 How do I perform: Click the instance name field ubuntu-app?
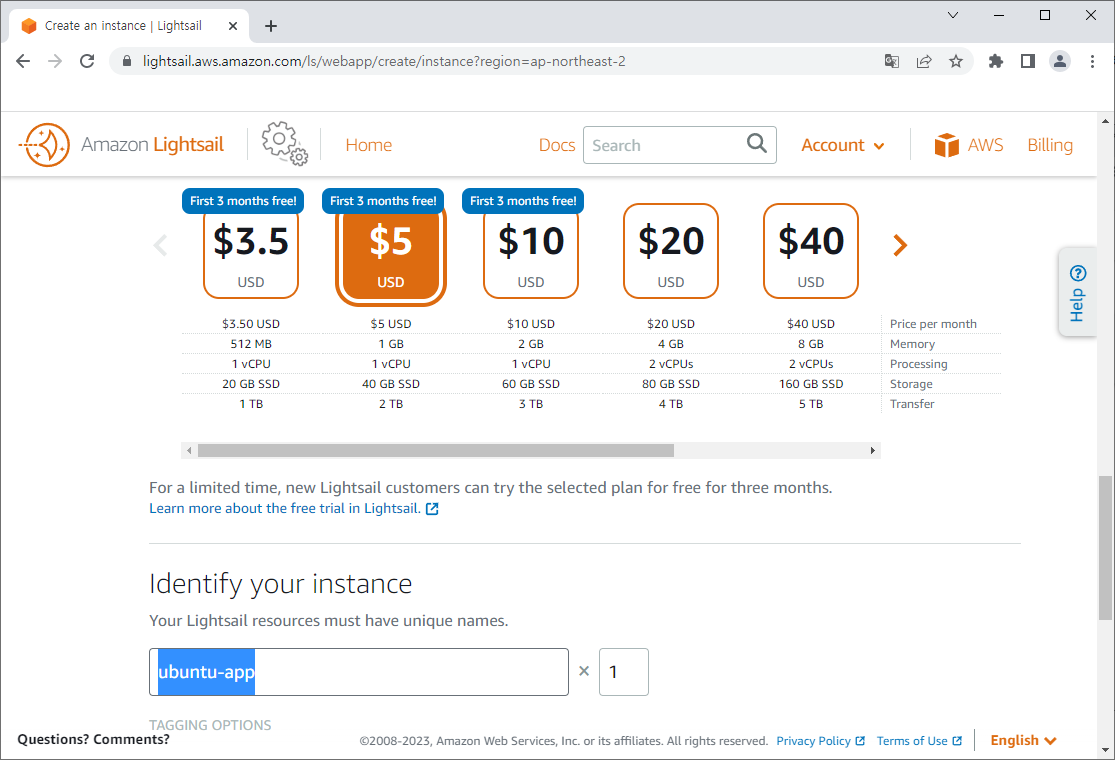[358, 672]
